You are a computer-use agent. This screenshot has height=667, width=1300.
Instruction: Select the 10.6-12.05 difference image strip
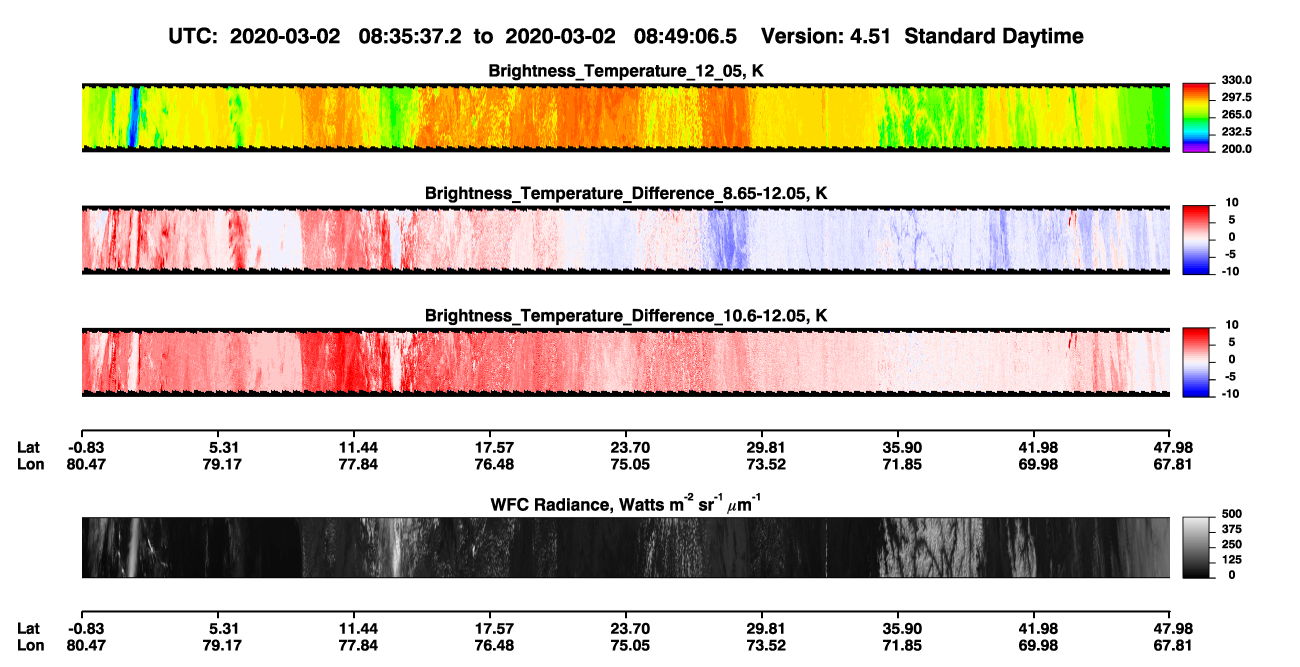click(x=626, y=362)
